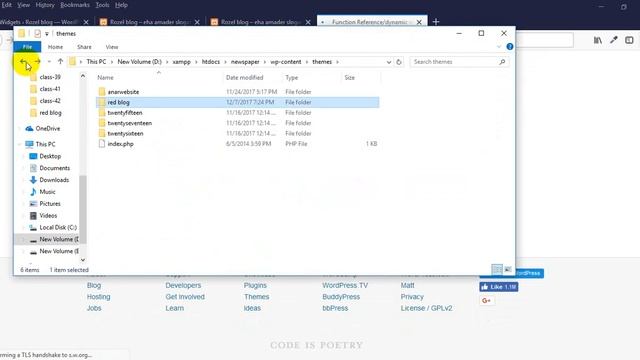Open Desktop in navigation pane
The image size is (640, 360).
tap(50, 156)
